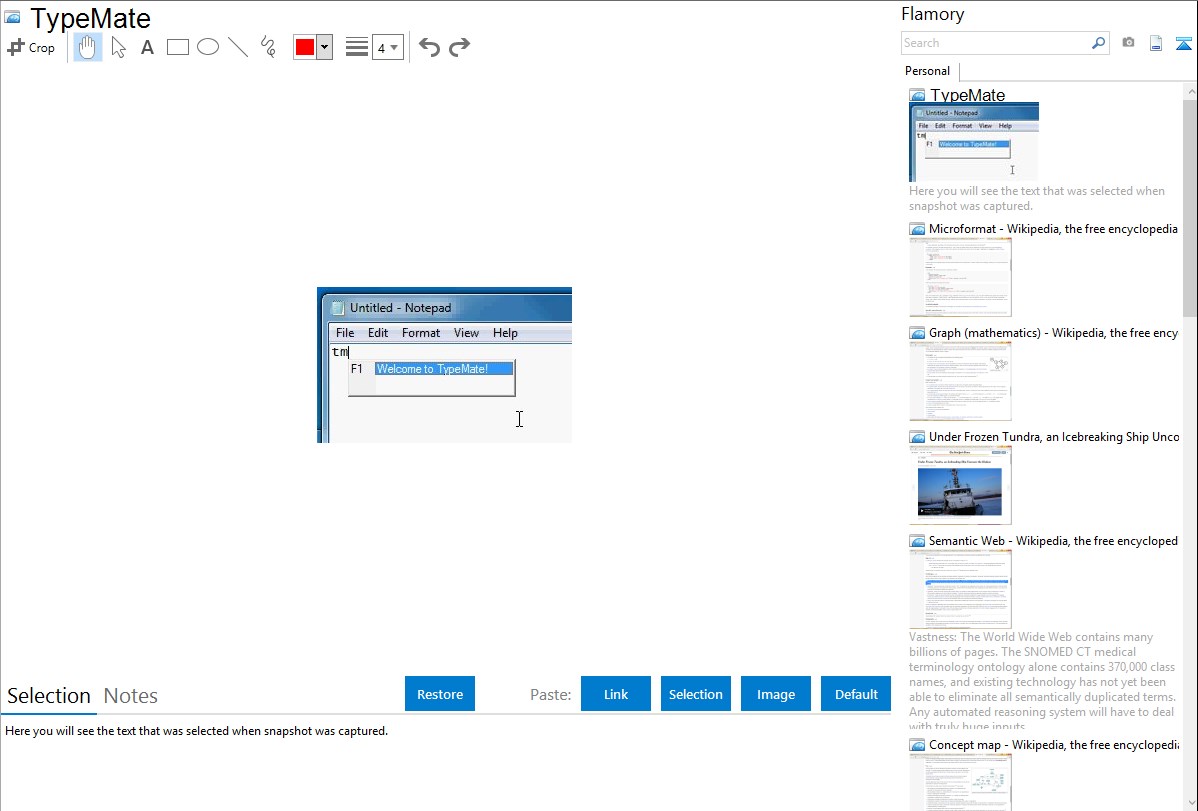The image size is (1198, 811).
Task: Open the color picker dropdown arrow
Action: [325, 47]
